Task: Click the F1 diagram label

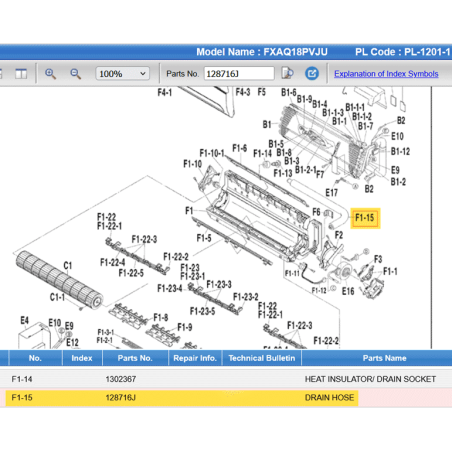Action: (x=189, y=211)
